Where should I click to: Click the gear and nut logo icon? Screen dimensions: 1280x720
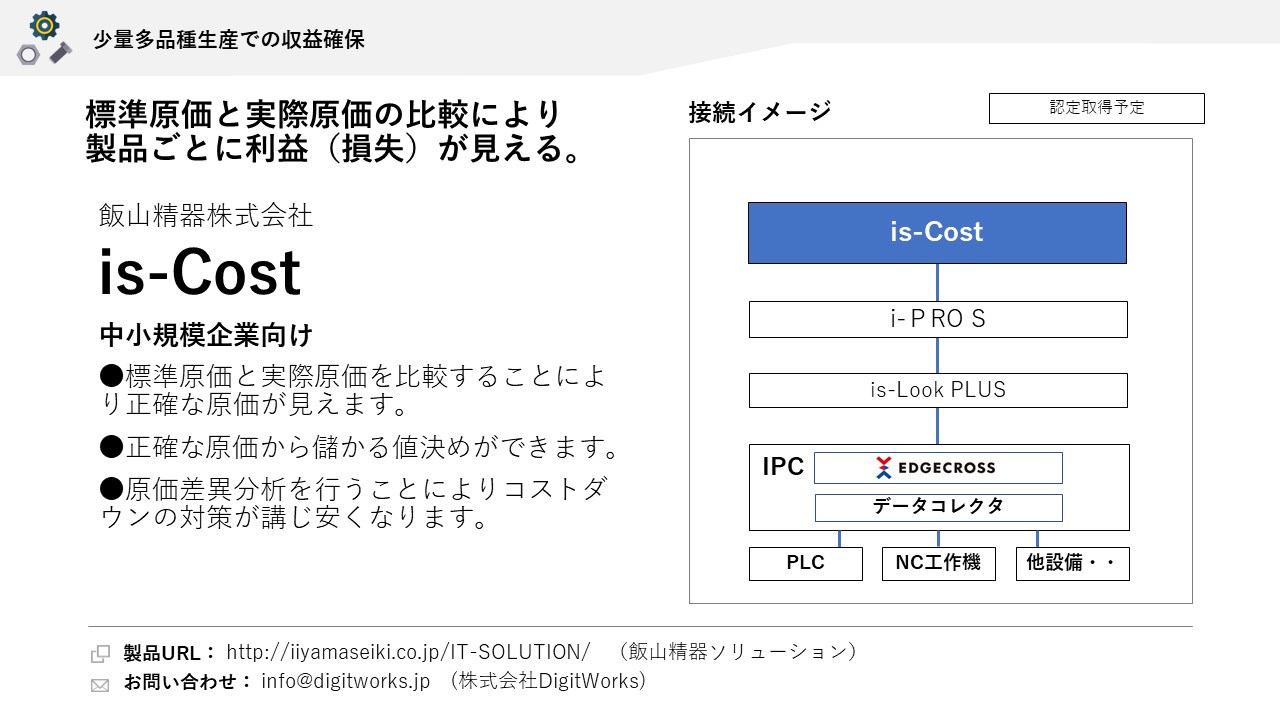(44, 38)
